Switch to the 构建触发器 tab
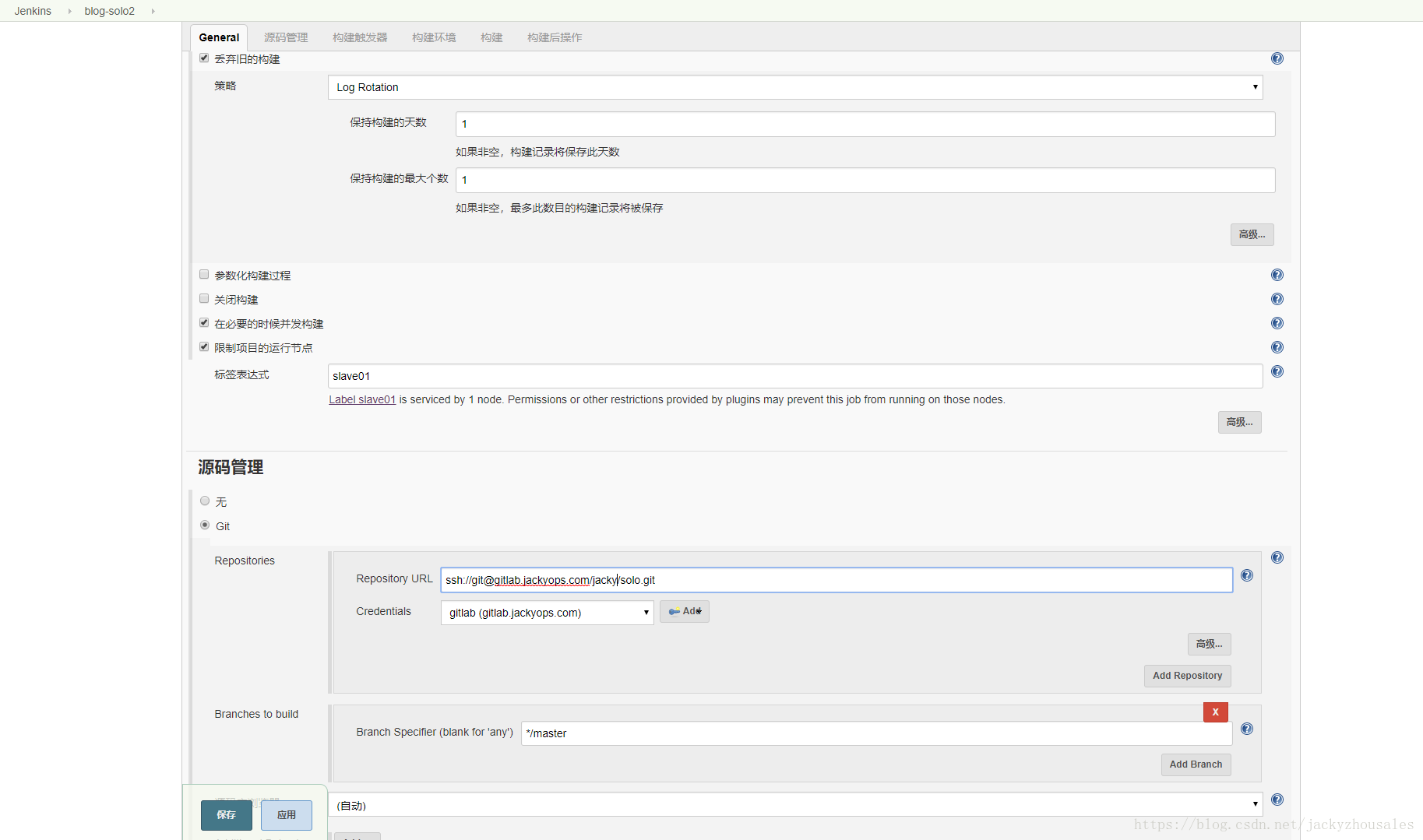The width and height of the screenshot is (1423, 840). 360,37
